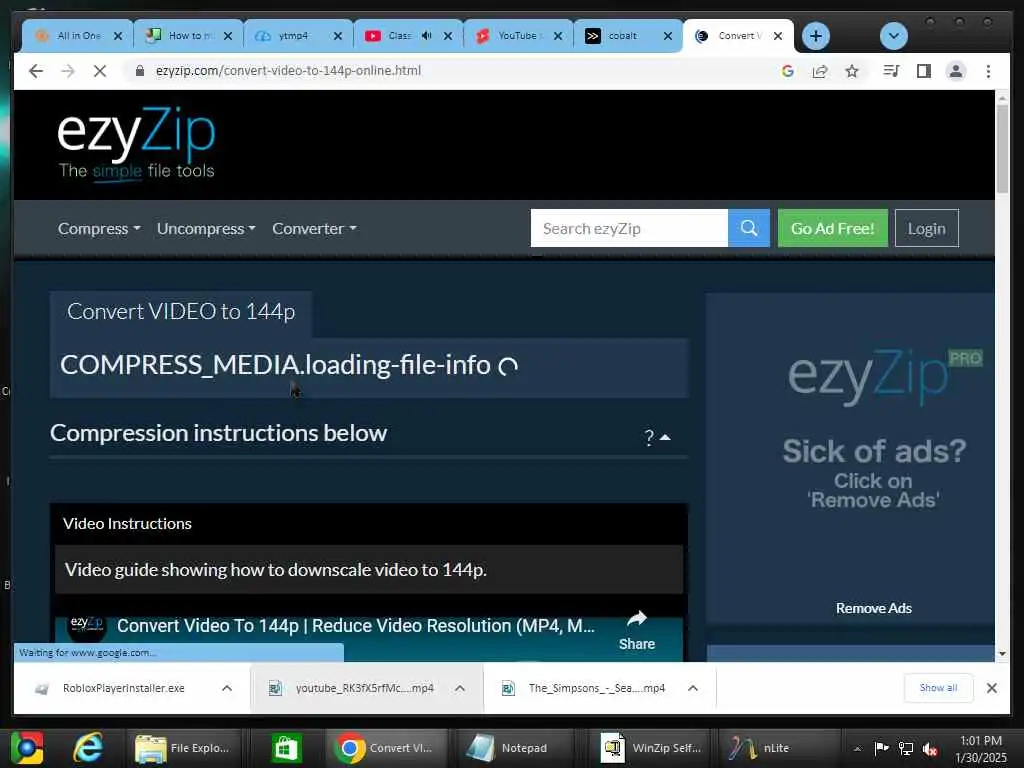
Task: Stop loading the page
Action: click(x=100, y=71)
